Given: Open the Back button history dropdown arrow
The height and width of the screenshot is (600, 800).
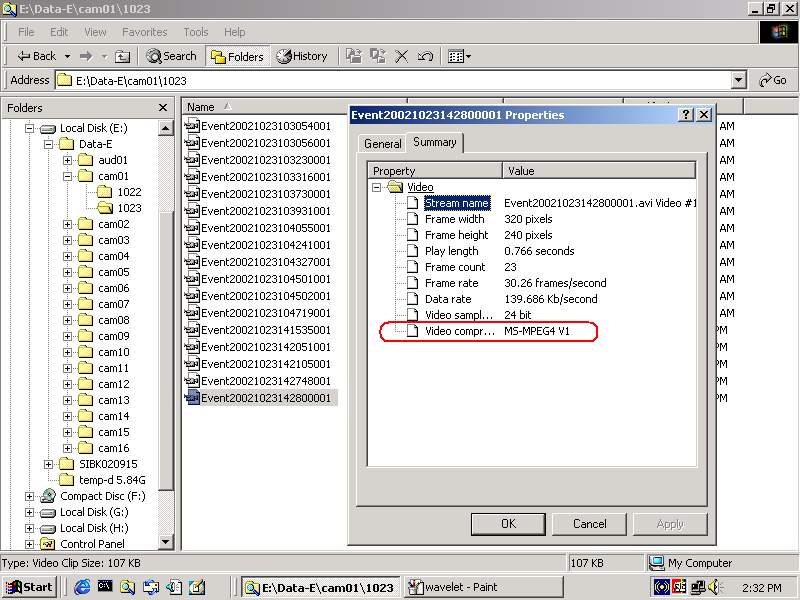Looking at the screenshot, I should (67, 56).
